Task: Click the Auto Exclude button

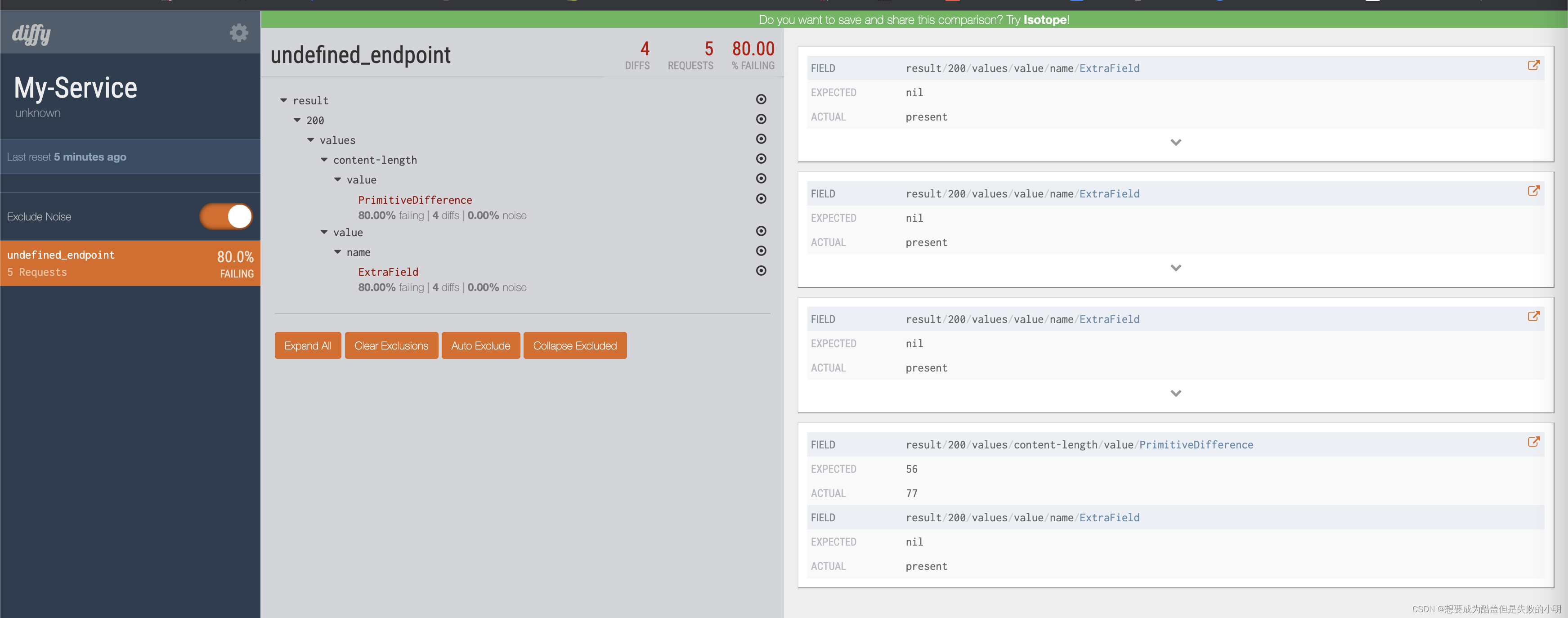Action: (481, 345)
